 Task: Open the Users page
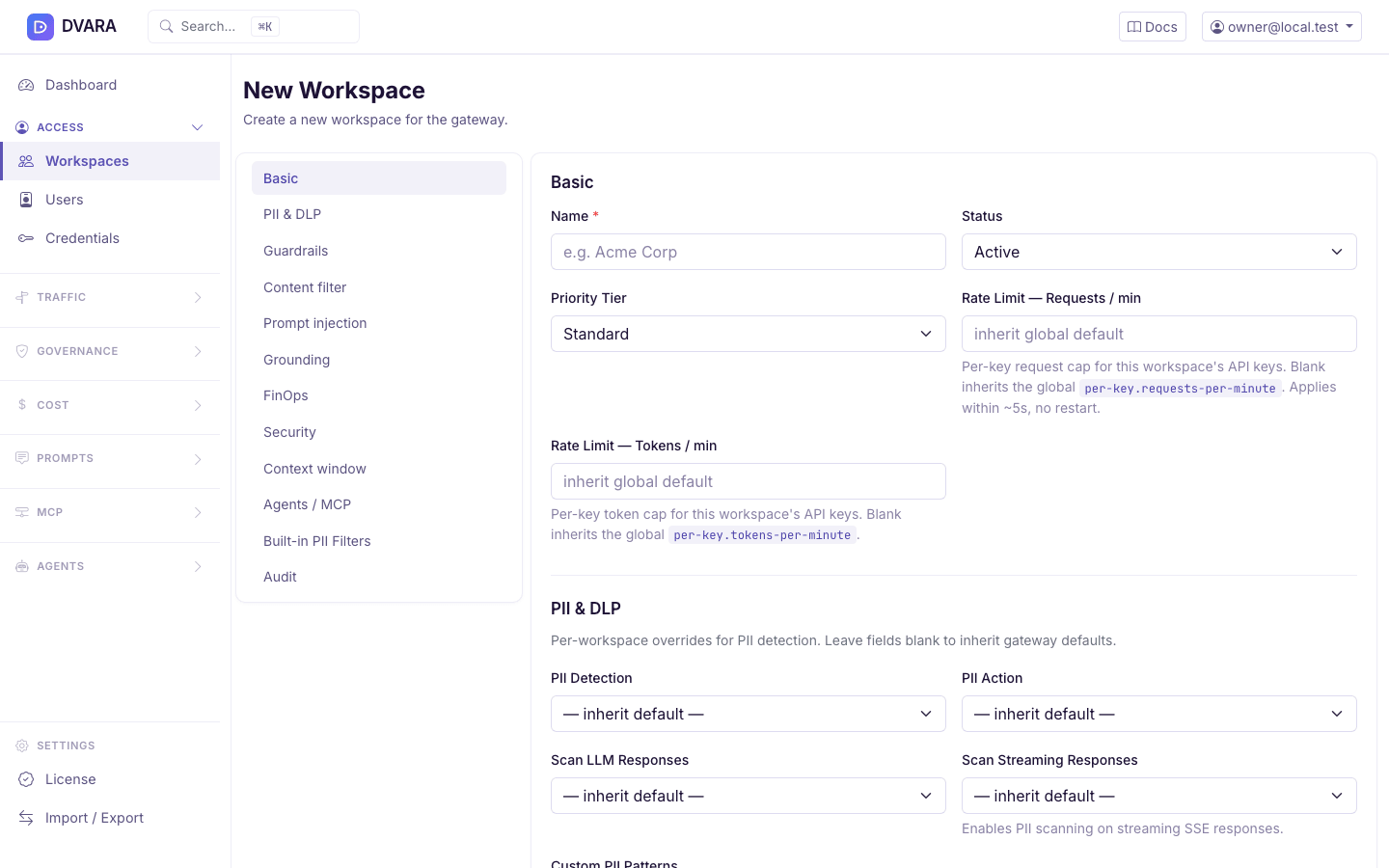point(110,200)
